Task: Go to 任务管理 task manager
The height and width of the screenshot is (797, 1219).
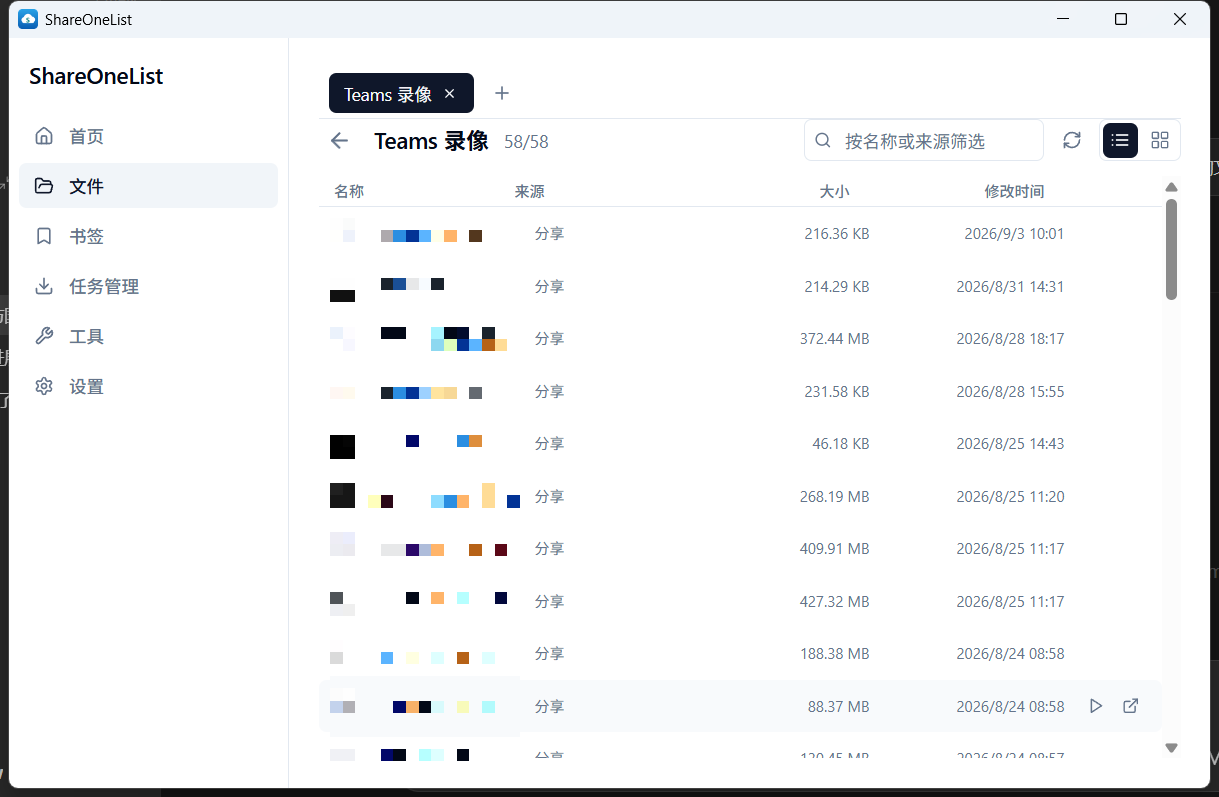Action: coord(148,286)
